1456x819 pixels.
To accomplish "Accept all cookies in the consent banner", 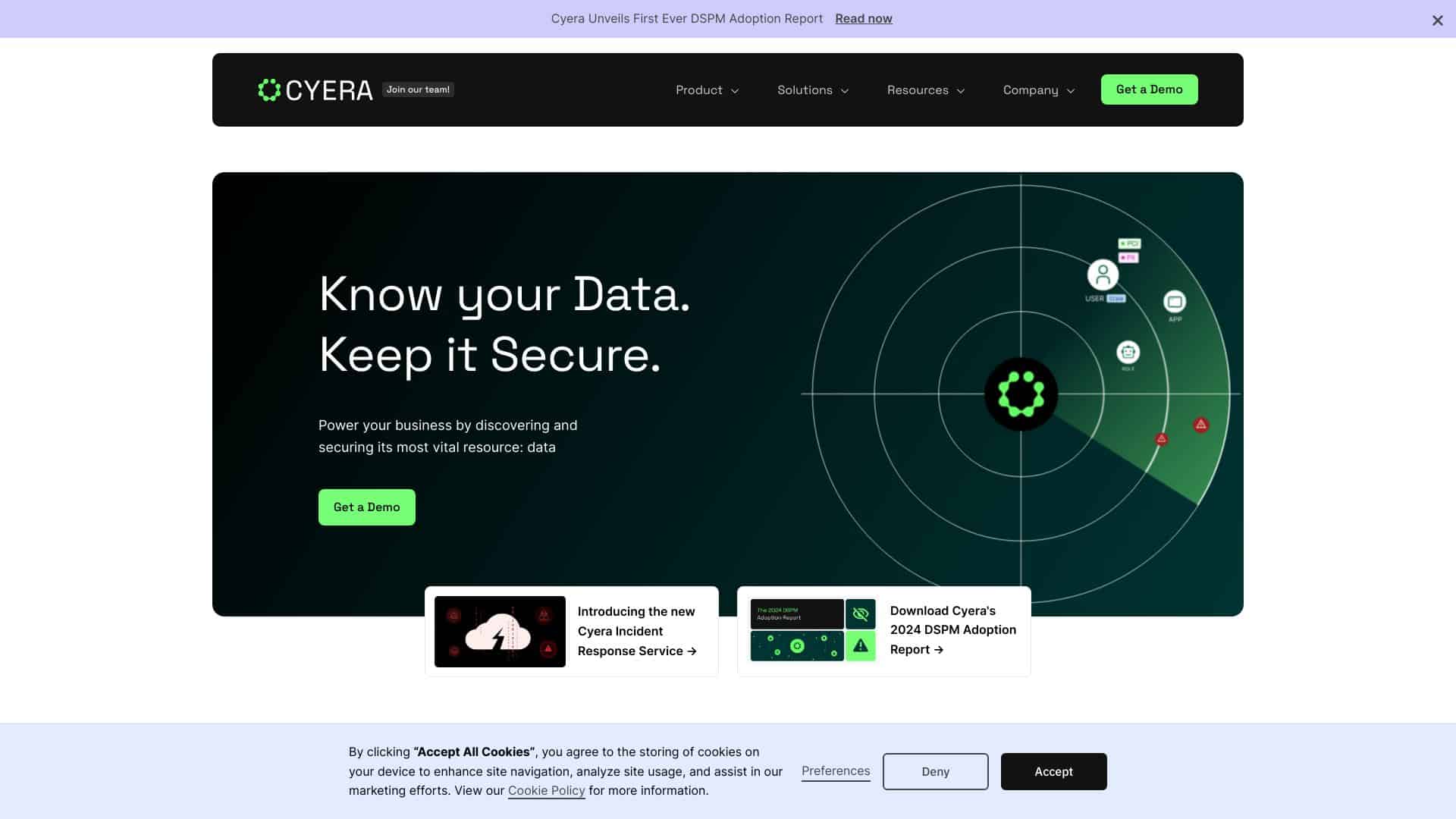I will tap(1053, 771).
